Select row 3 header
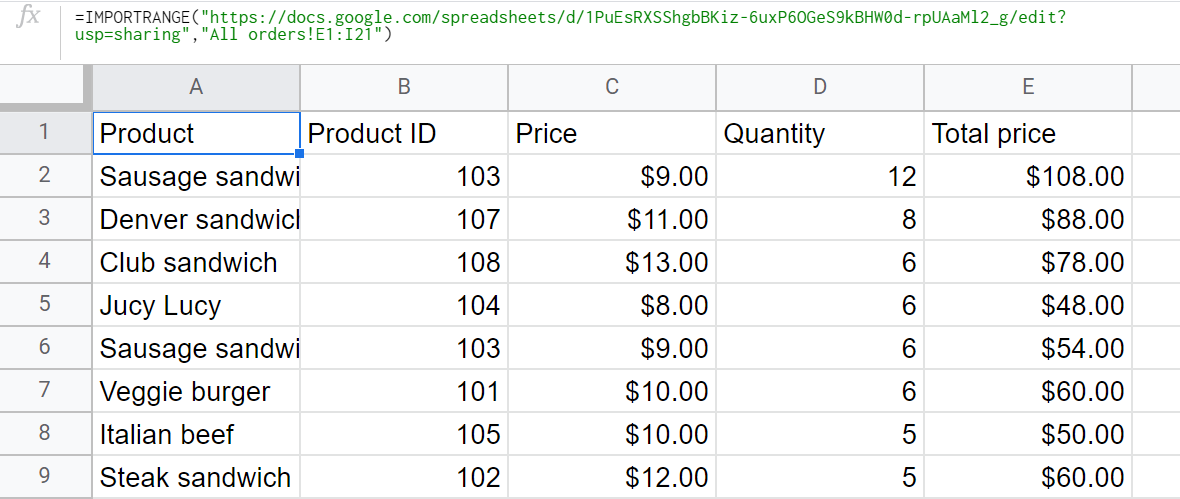1180x499 pixels. (x=45, y=218)
